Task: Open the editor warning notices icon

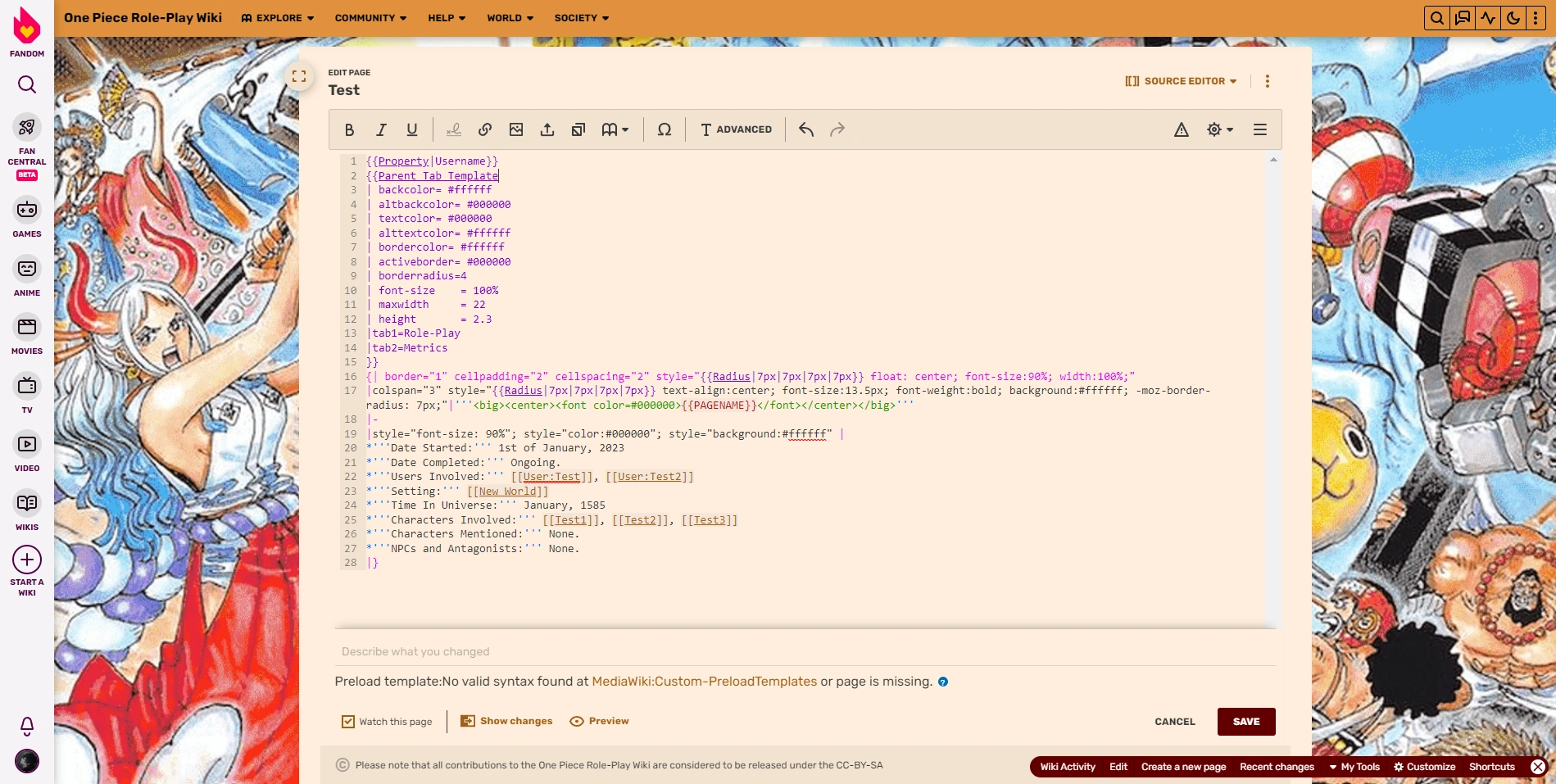Action: point(1181,129)
